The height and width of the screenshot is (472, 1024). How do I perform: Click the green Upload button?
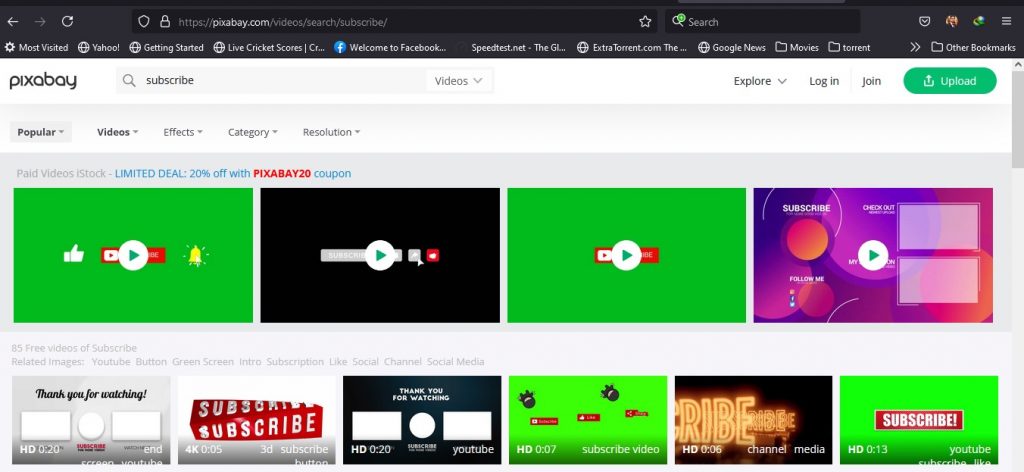pos(950,81)
